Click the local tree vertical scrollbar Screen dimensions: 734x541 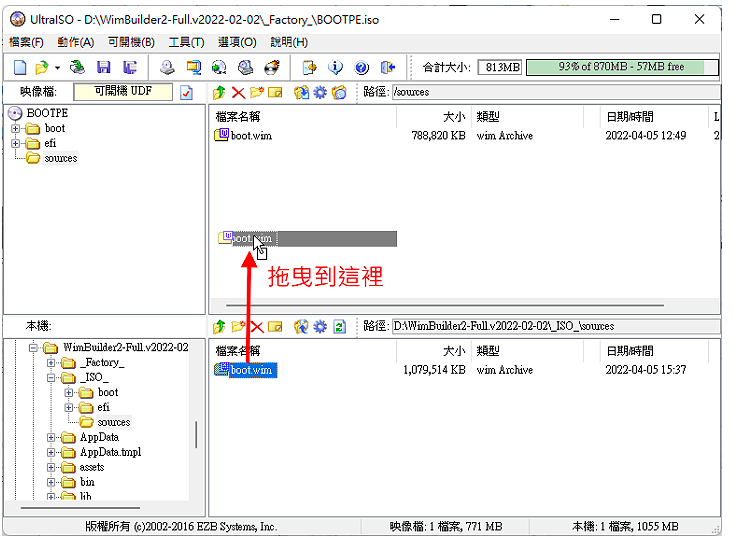196,434
